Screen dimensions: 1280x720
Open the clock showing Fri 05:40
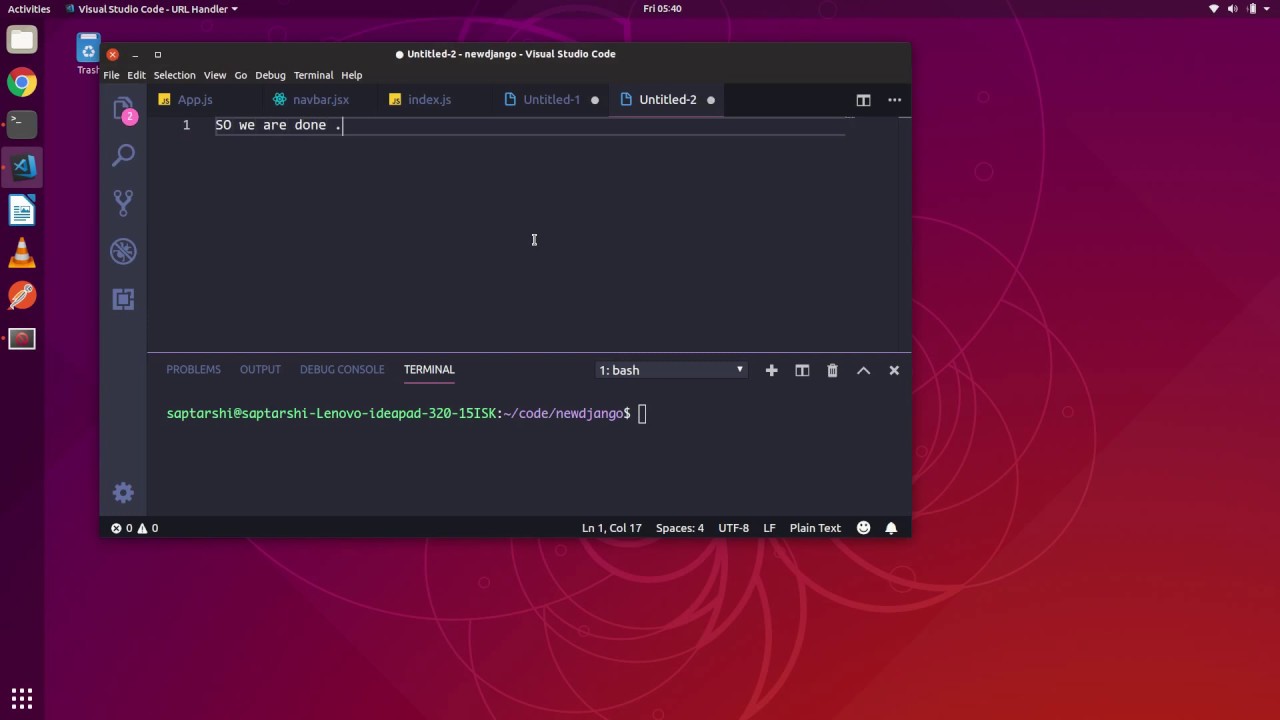pos(662,9)
